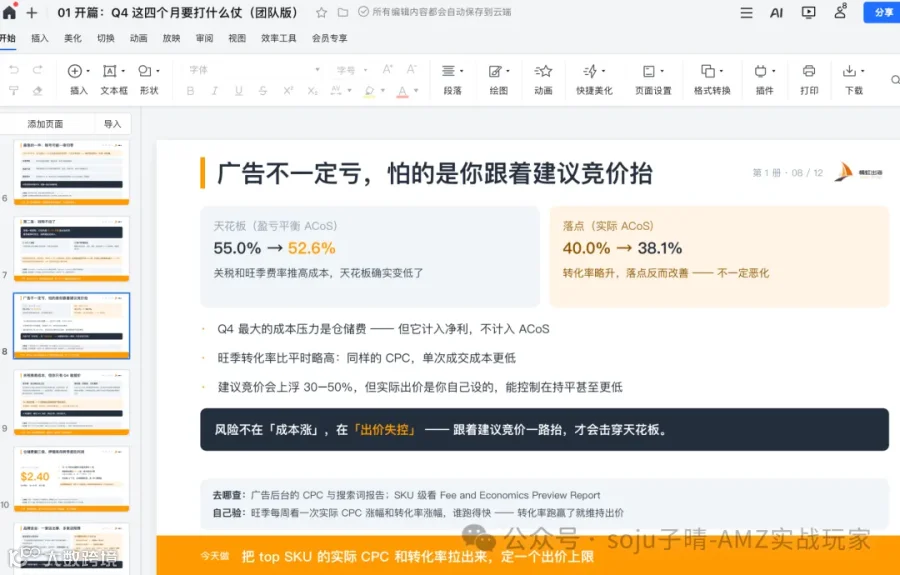The width and height of the screenshot is (900, 575).
Task: Click the slide title 广告不一定亏
Action: tap(435, 173)
